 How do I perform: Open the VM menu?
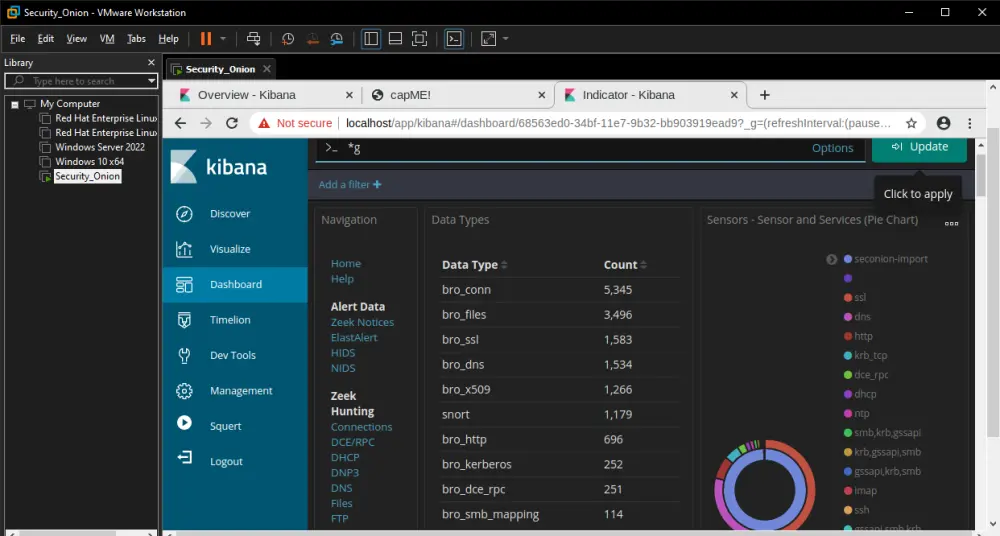point(107,39)
